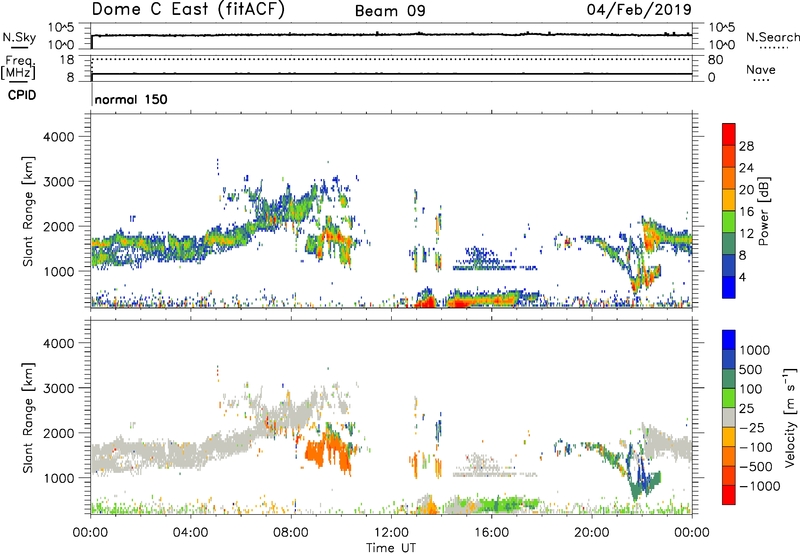Click the blue top of the Velocity color bar
800x554 pixels.
[729, 340]
